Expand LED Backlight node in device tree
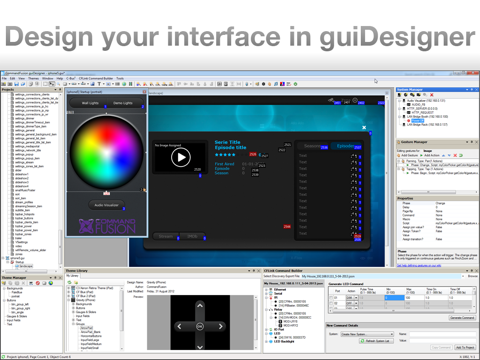480x360 pixels. (x=267, y=341)
